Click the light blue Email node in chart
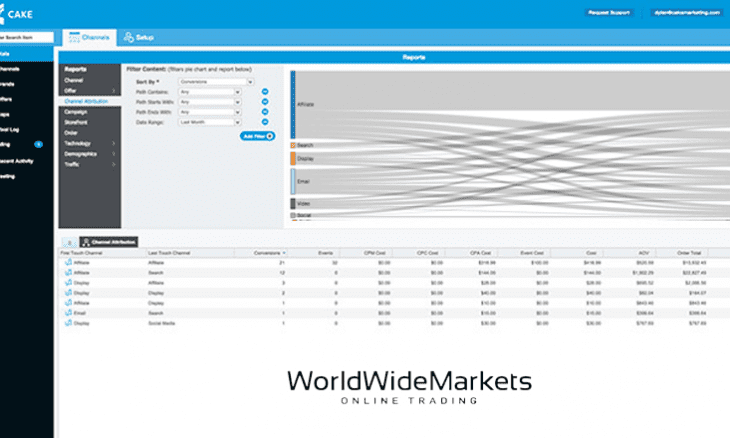 tap(293, 181)
